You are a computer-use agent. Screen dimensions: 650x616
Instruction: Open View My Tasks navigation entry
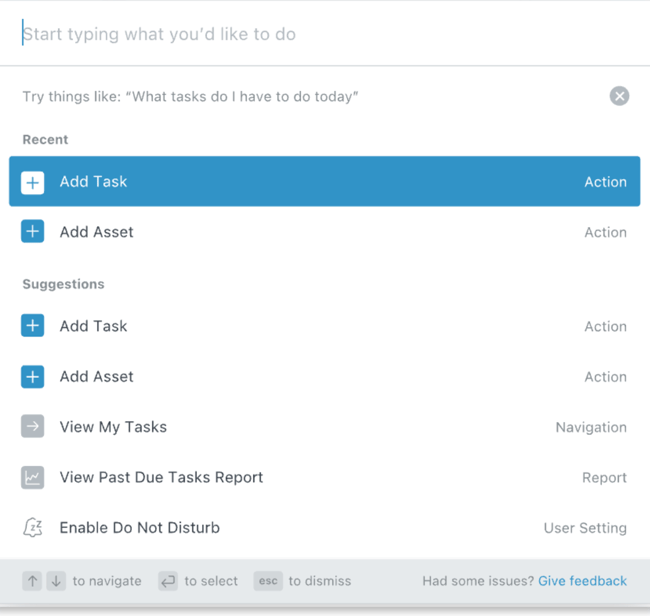pyautogui.click(x=325, y=427)
